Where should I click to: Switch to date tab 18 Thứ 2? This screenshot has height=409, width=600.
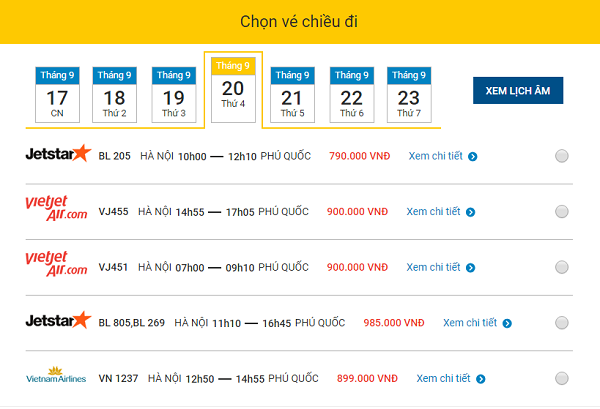tap(114, 95)
